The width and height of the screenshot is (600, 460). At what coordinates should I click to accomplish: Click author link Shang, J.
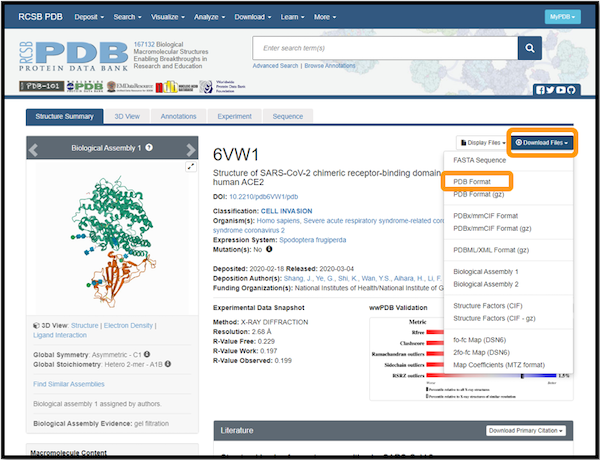[x=298, y=278]
